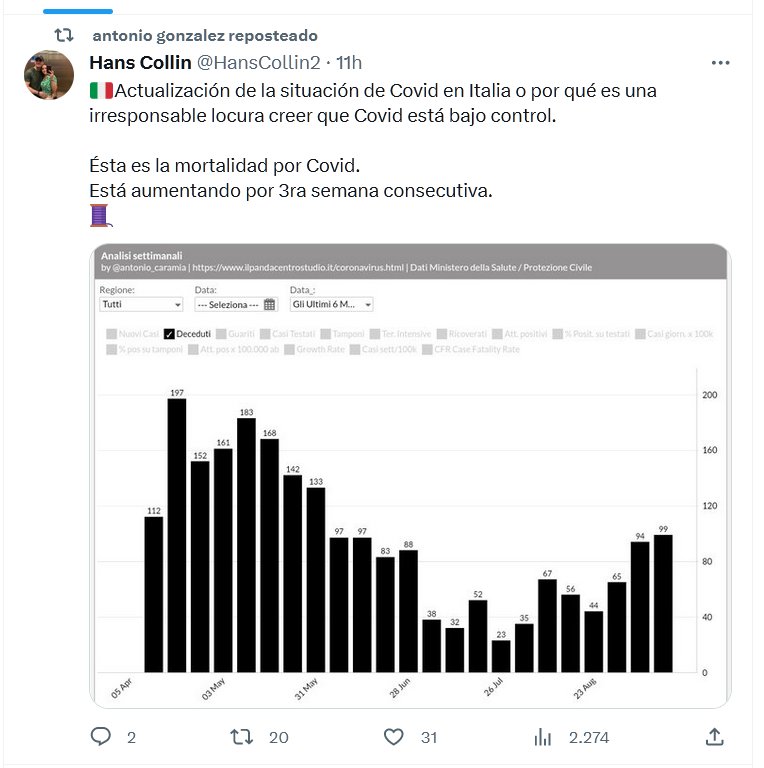Viewport: 764px width, 768px height.
Task: Click the calendar icon in Data field
Action: (270, 304)
